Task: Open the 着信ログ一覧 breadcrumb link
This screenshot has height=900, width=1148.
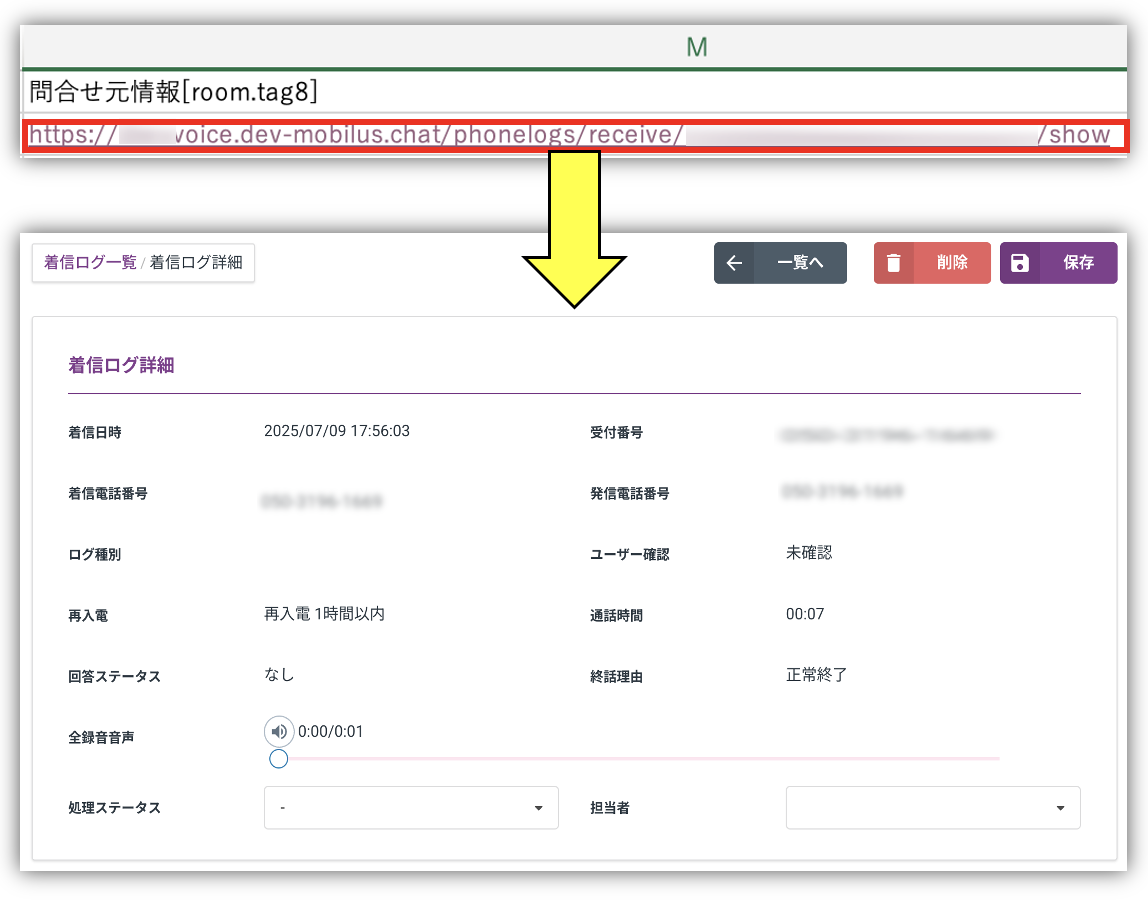Action: (90, 263)
